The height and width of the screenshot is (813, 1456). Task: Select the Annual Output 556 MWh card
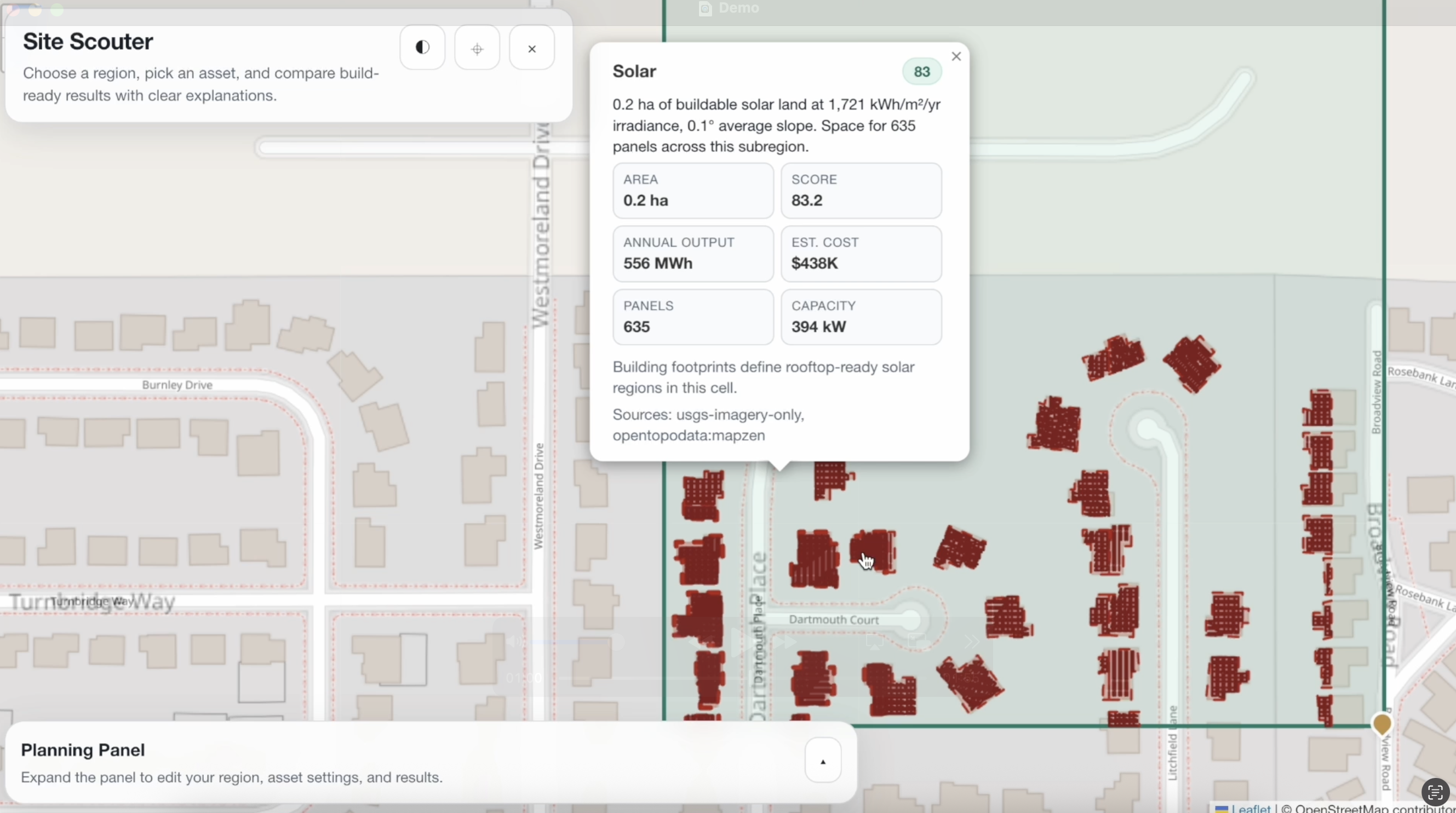click(x=693, y=253)
